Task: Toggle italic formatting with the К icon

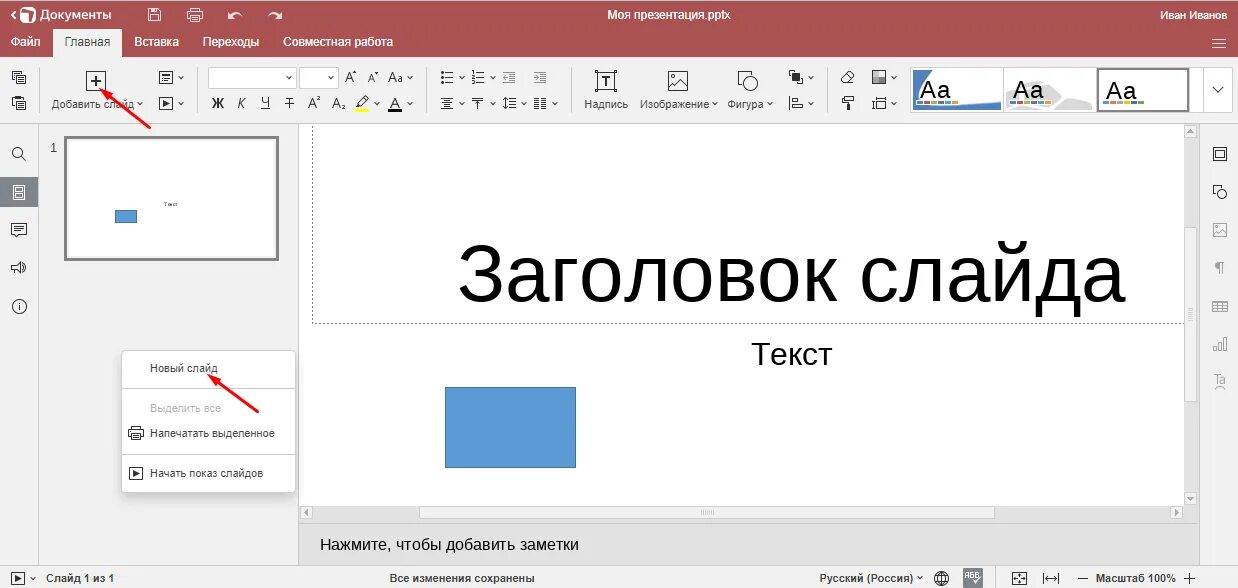Action: pyautogui.click(x=241, y=103)
